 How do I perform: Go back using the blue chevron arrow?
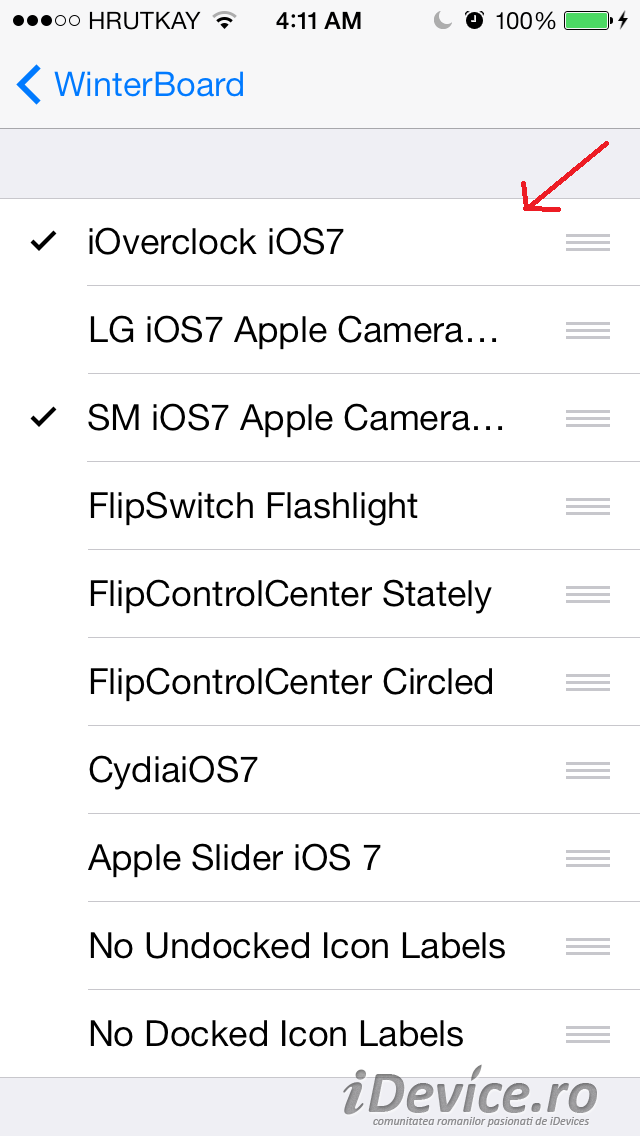coord(29,85)
